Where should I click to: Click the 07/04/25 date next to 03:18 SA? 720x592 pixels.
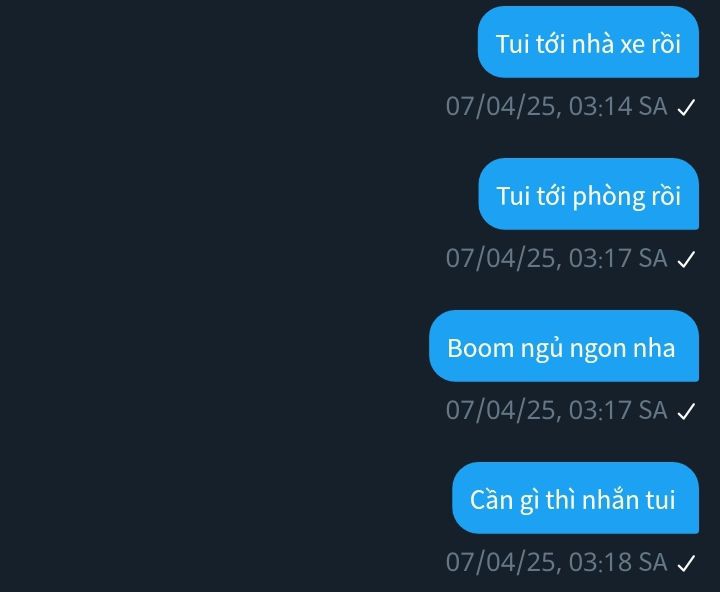click(x=501, y=562)
